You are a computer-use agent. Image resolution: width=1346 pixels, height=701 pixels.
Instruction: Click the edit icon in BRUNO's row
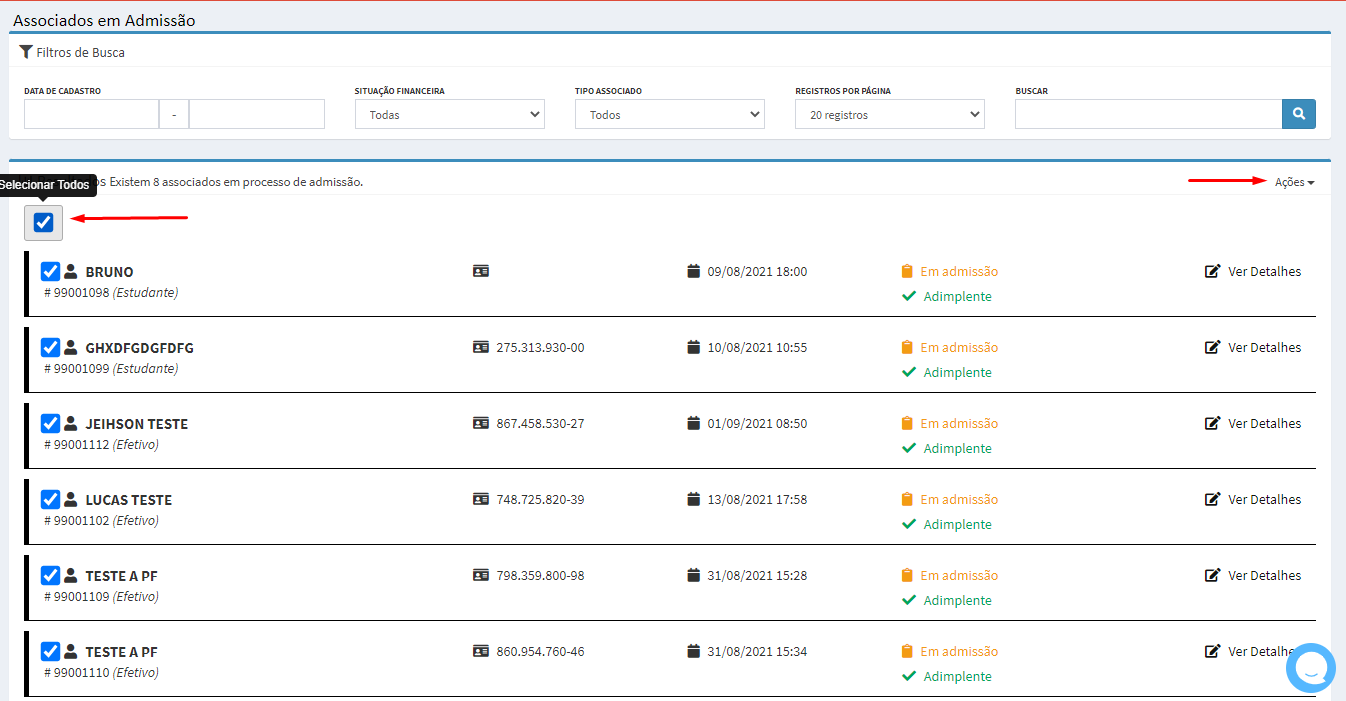click(x=1212, y=271)
